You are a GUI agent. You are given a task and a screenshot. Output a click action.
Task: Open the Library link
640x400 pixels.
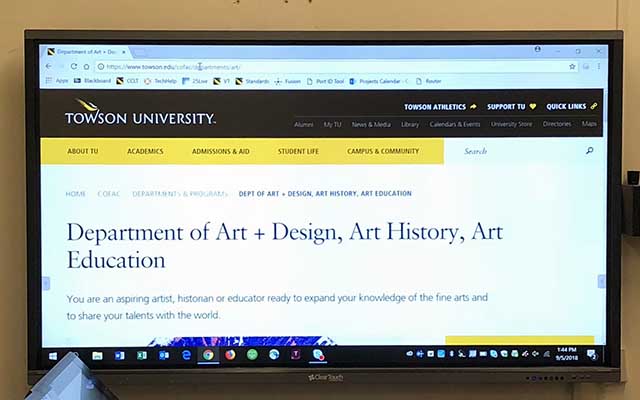pos(410,124)
